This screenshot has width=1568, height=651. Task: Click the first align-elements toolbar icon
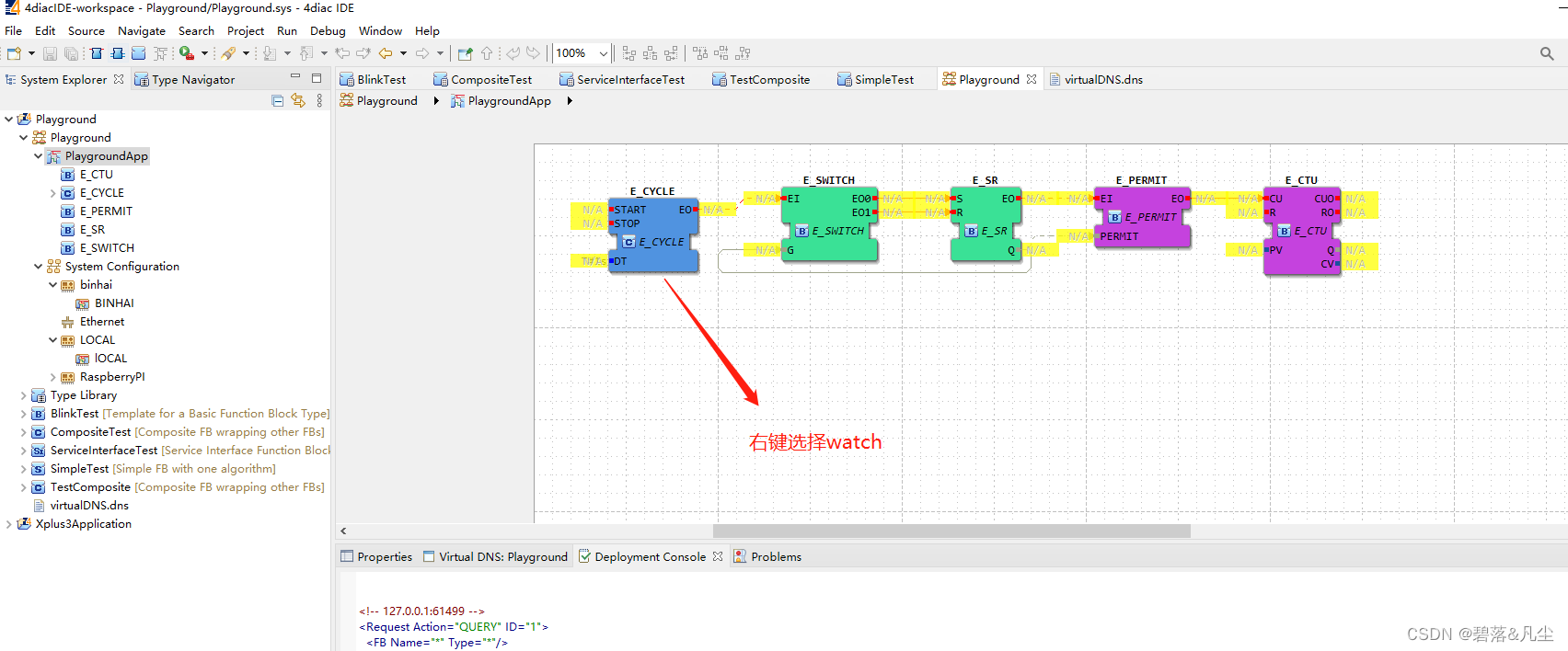(629, 53)
